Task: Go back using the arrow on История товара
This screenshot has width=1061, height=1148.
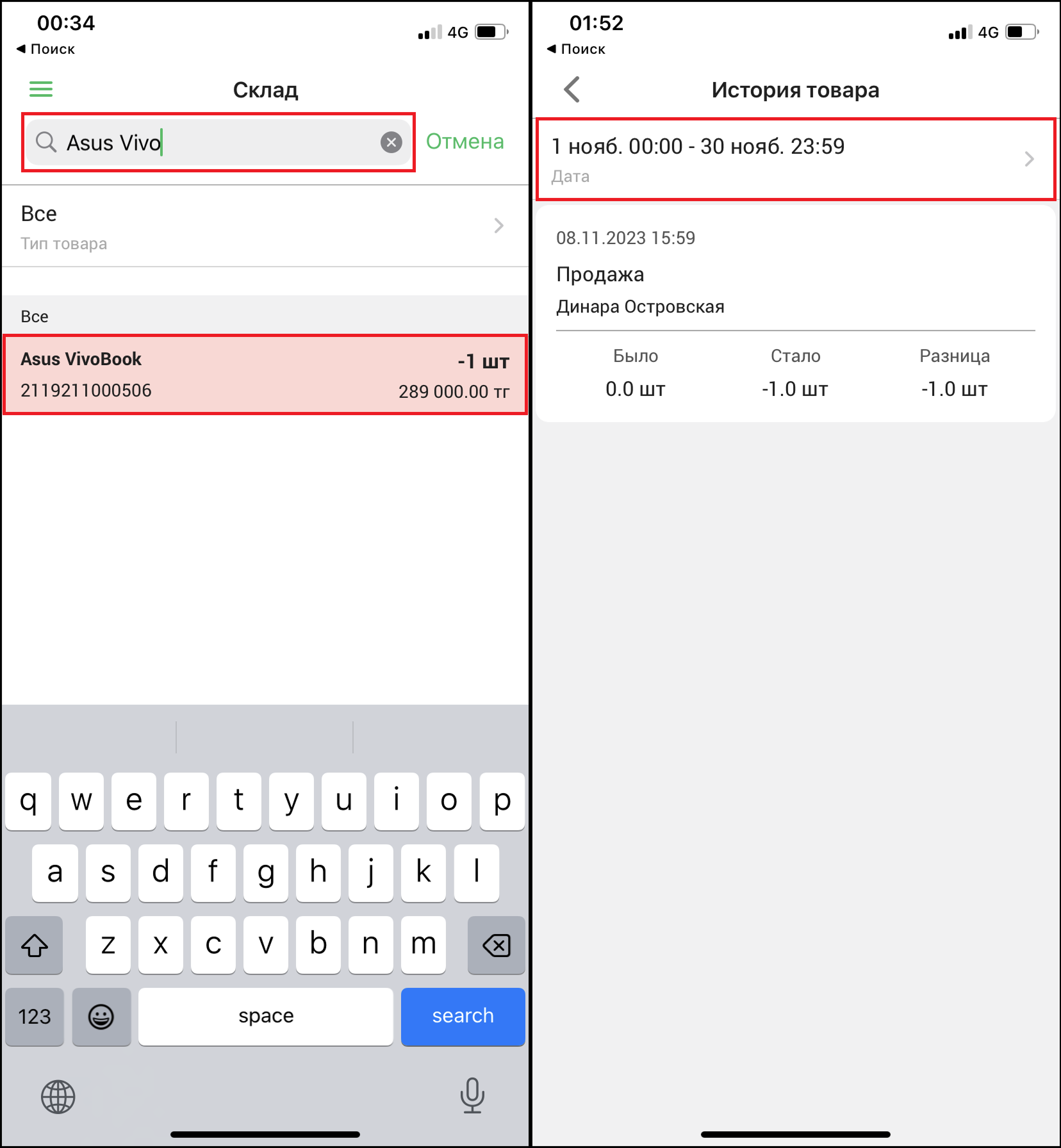Action: click(x=572, y=90)
